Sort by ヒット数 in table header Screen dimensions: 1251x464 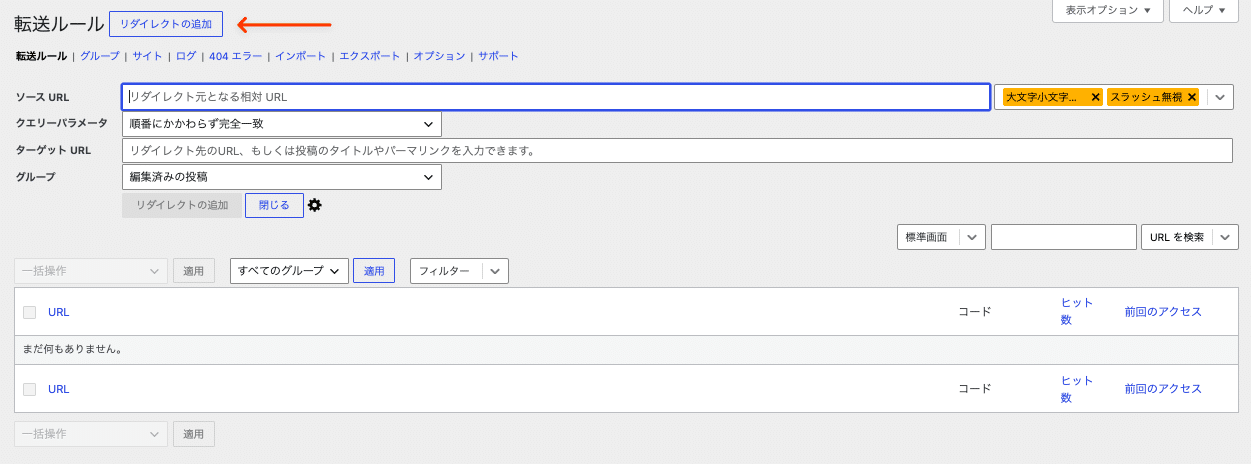(x=1077, y=312)
